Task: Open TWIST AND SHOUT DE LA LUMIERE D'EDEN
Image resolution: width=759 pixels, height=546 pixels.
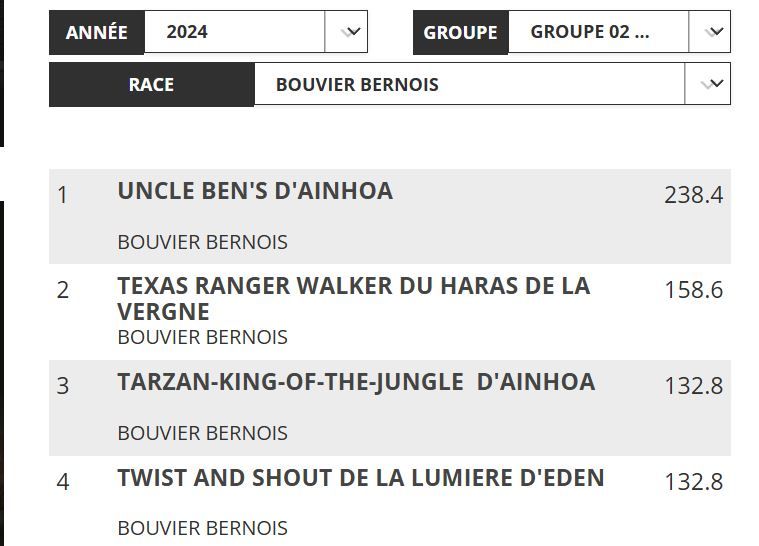Action: point(361,478)
